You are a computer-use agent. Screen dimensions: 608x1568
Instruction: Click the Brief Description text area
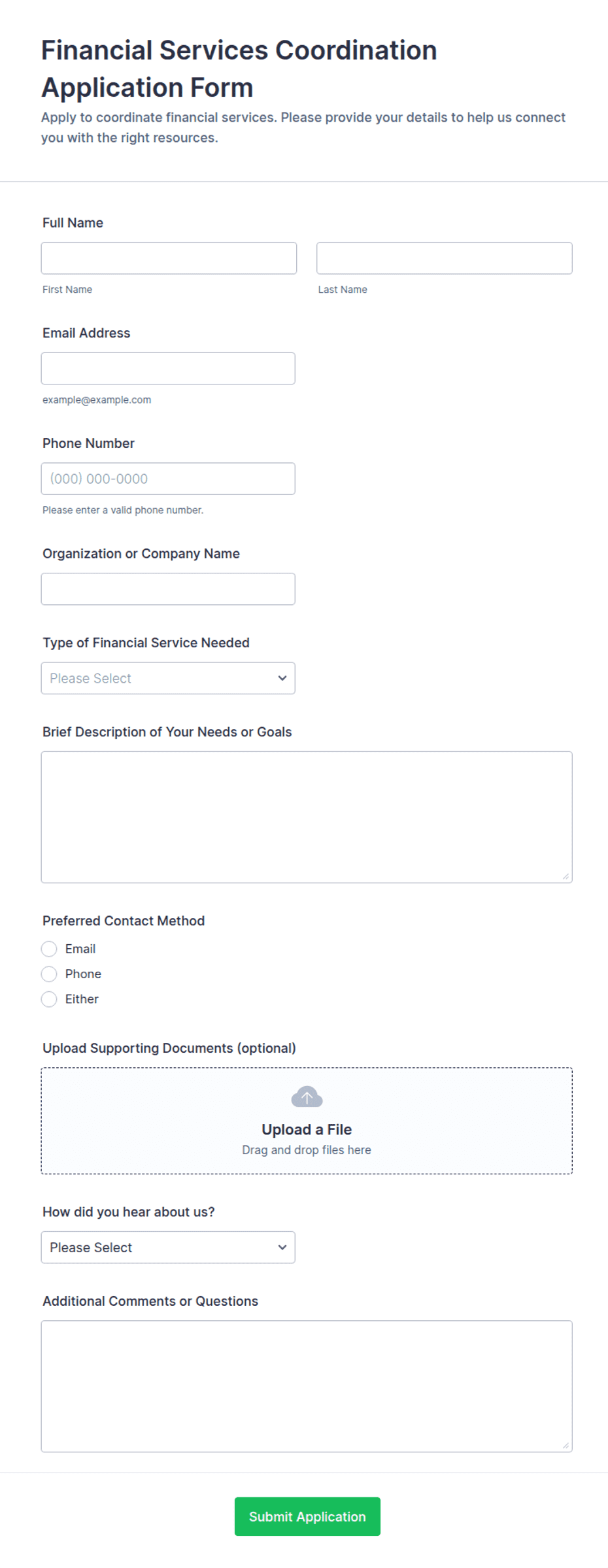coord(307,817)
